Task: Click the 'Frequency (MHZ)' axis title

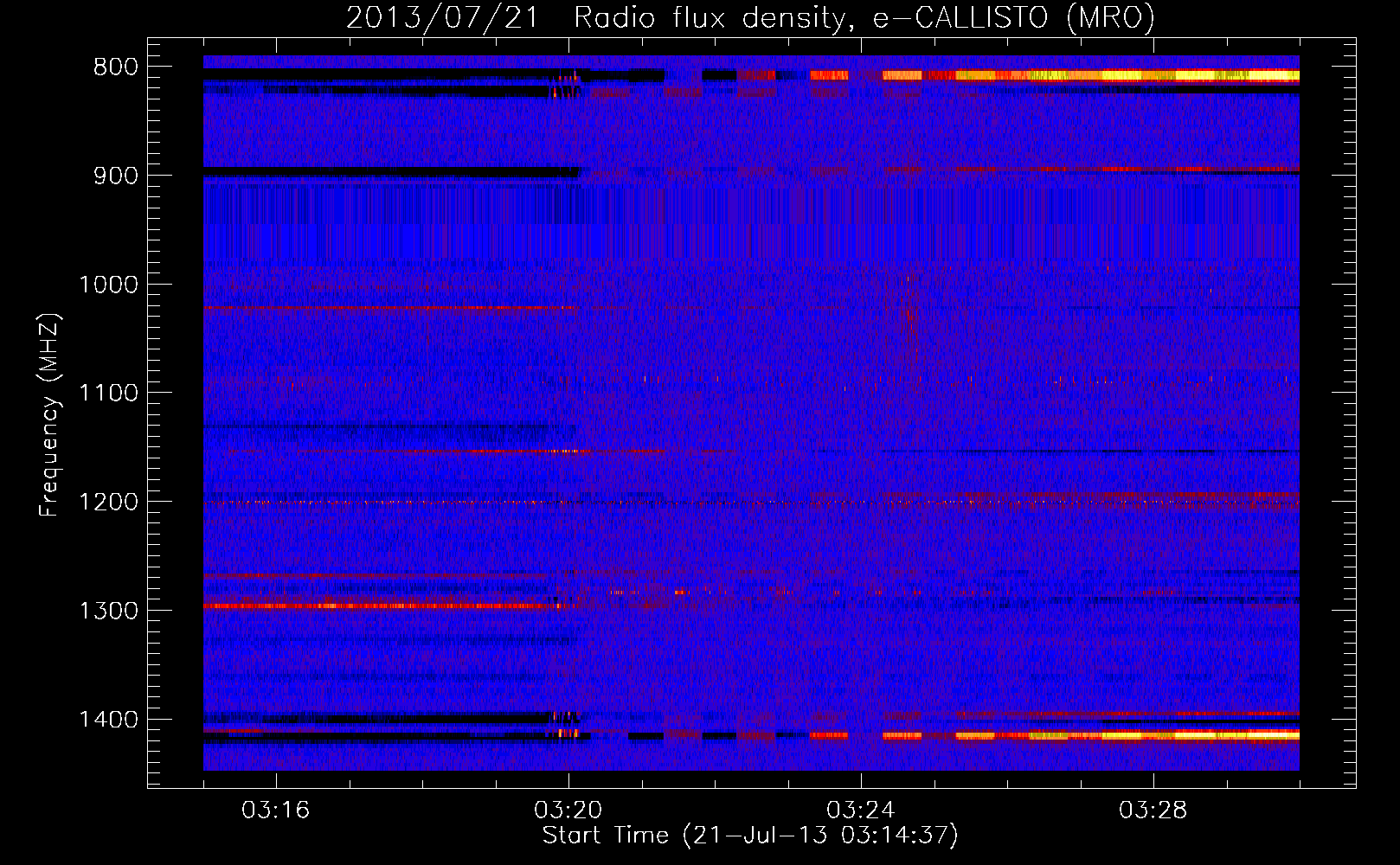Action: pyautogui.click(x=50, y=415)
